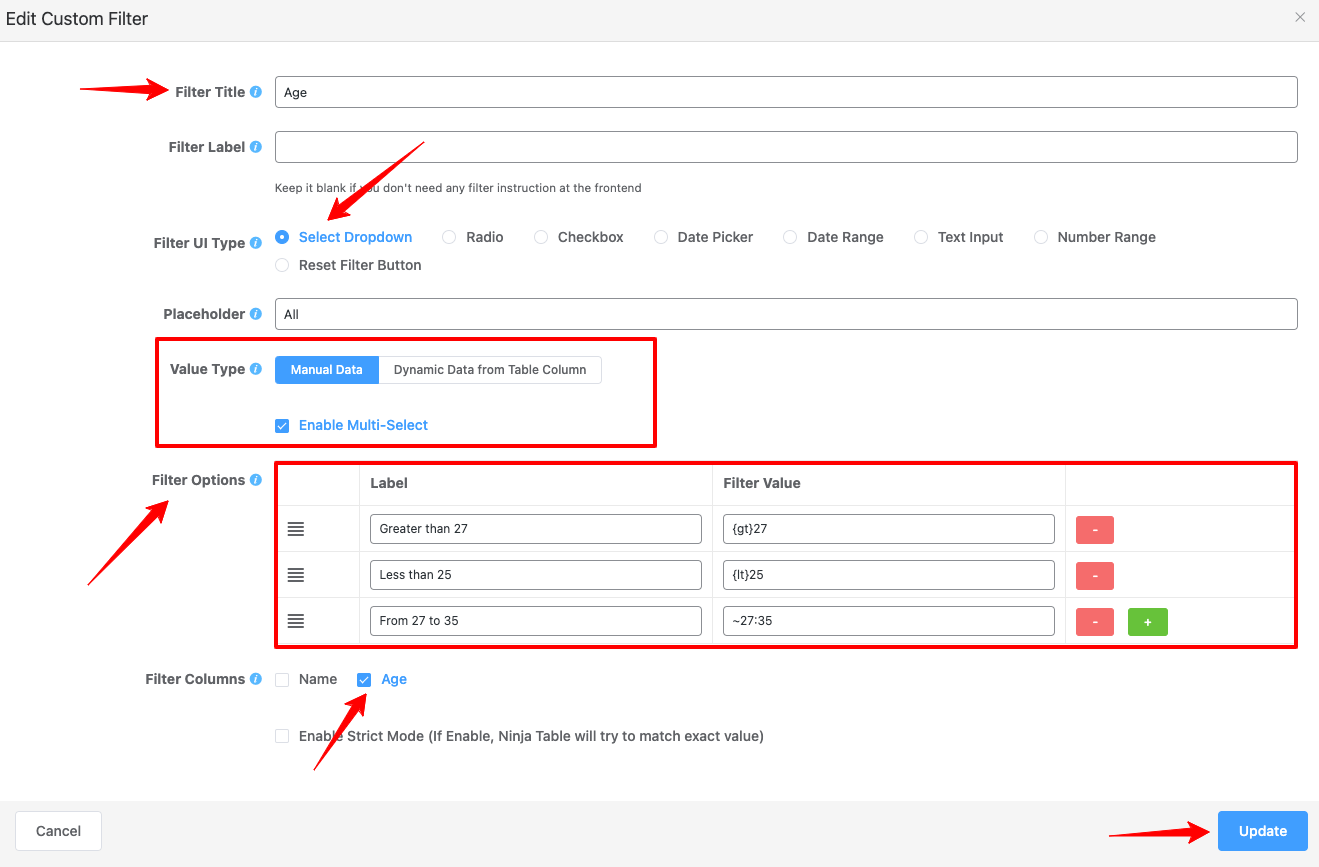The width and height of the screenshot is (1319, 867).
Task: Remove the From 27 to 35 option row
Action: 1095,621
